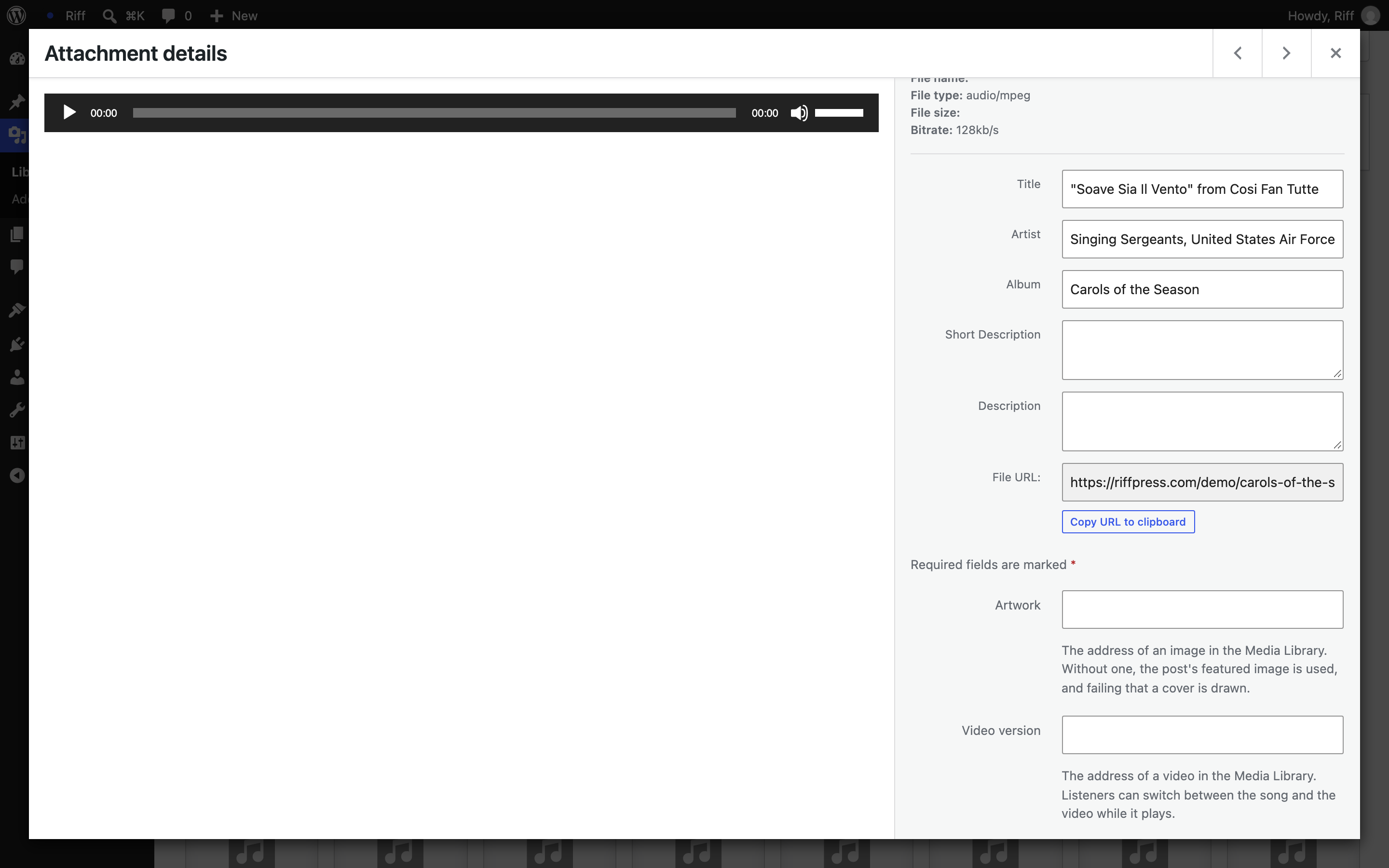Screen dimensions: 1389x868
Task: View comments bubble in admin bar
Action: [176, 15]
